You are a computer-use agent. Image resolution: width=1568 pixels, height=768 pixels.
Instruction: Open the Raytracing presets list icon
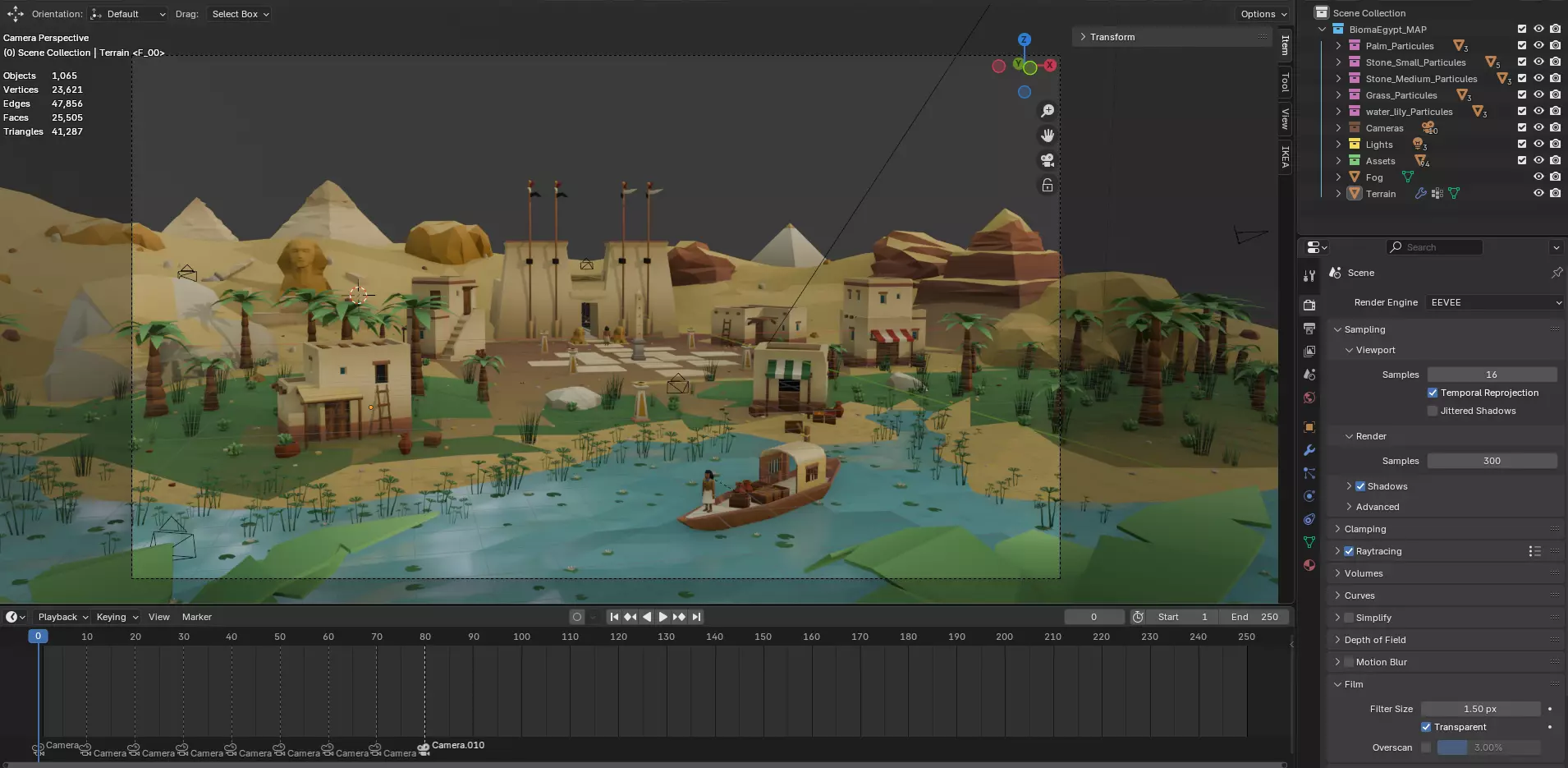tap(1534, 551)
